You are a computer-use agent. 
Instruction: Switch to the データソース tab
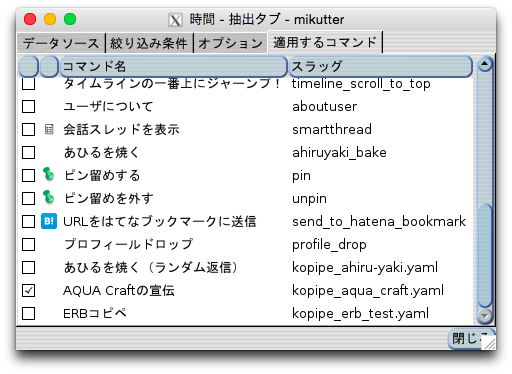coord(61,43)
